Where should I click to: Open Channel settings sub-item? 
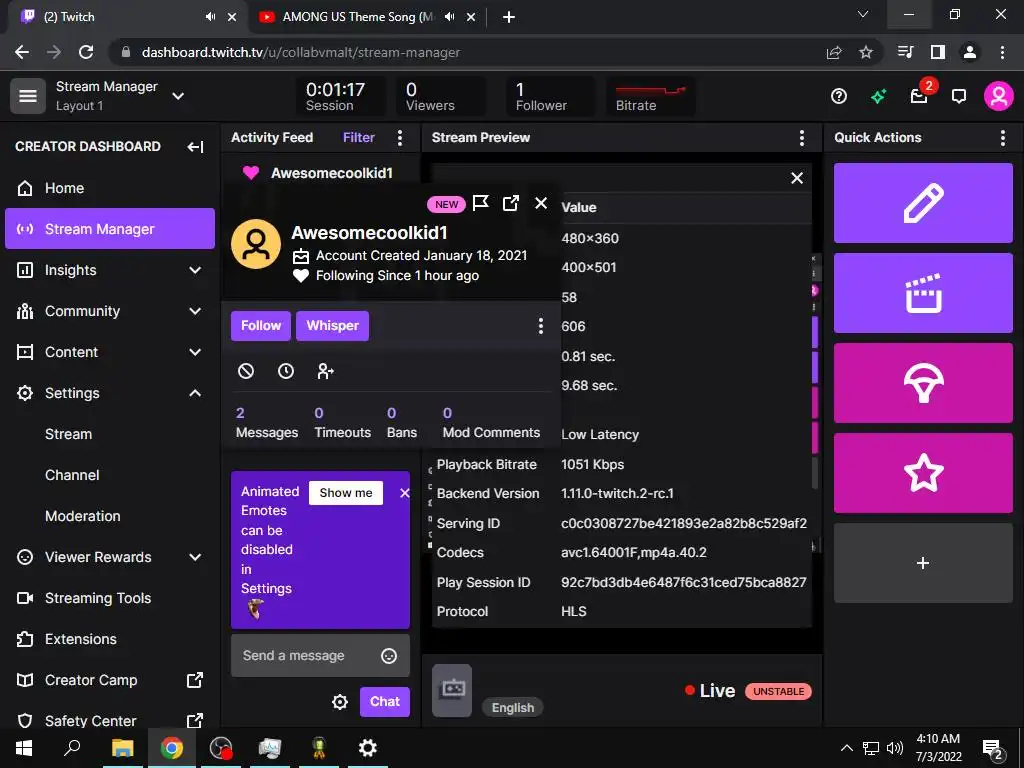click(72, 475)
